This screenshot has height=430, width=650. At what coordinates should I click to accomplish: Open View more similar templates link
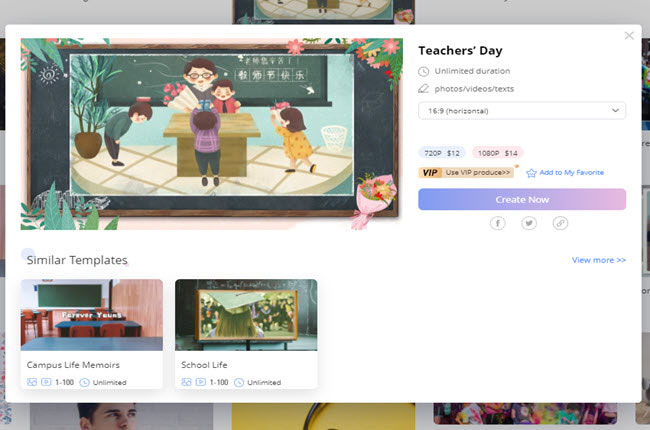(x=599, y=260)
